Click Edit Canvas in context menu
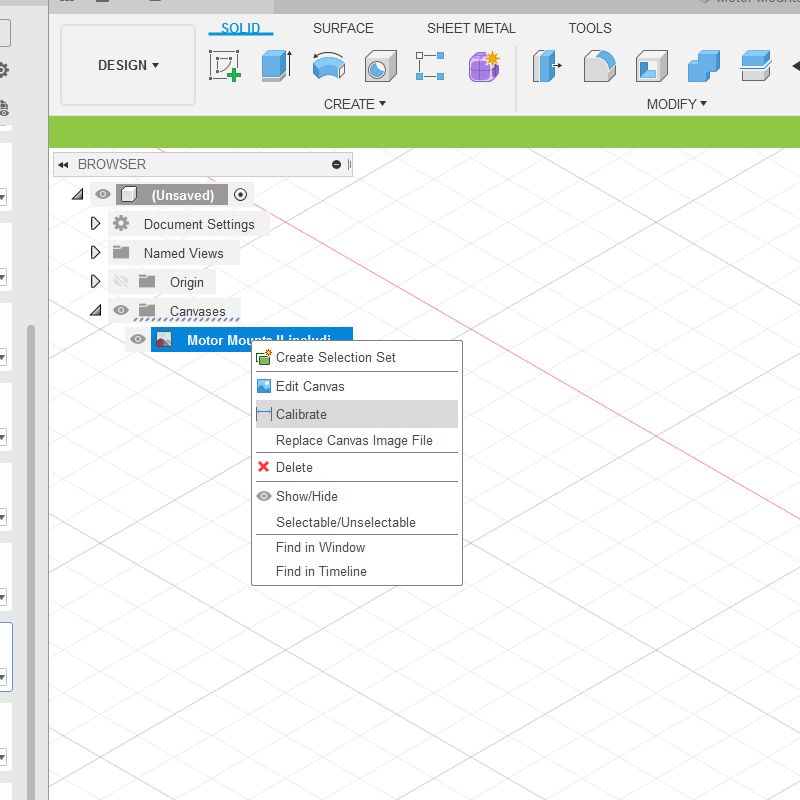The height and width of the screenshot is (800, 800). coord(309,386)
